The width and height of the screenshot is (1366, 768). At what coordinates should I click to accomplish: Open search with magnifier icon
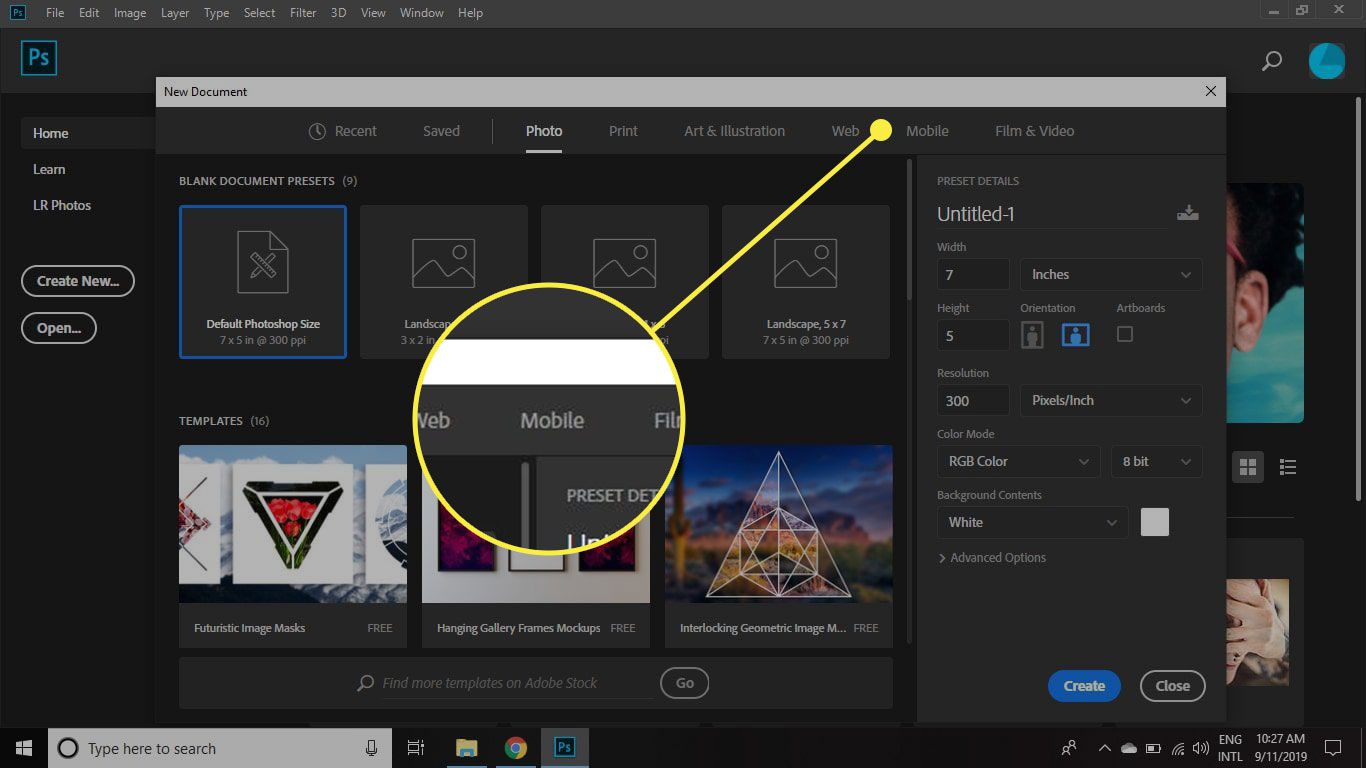[x=1271, y=61]
